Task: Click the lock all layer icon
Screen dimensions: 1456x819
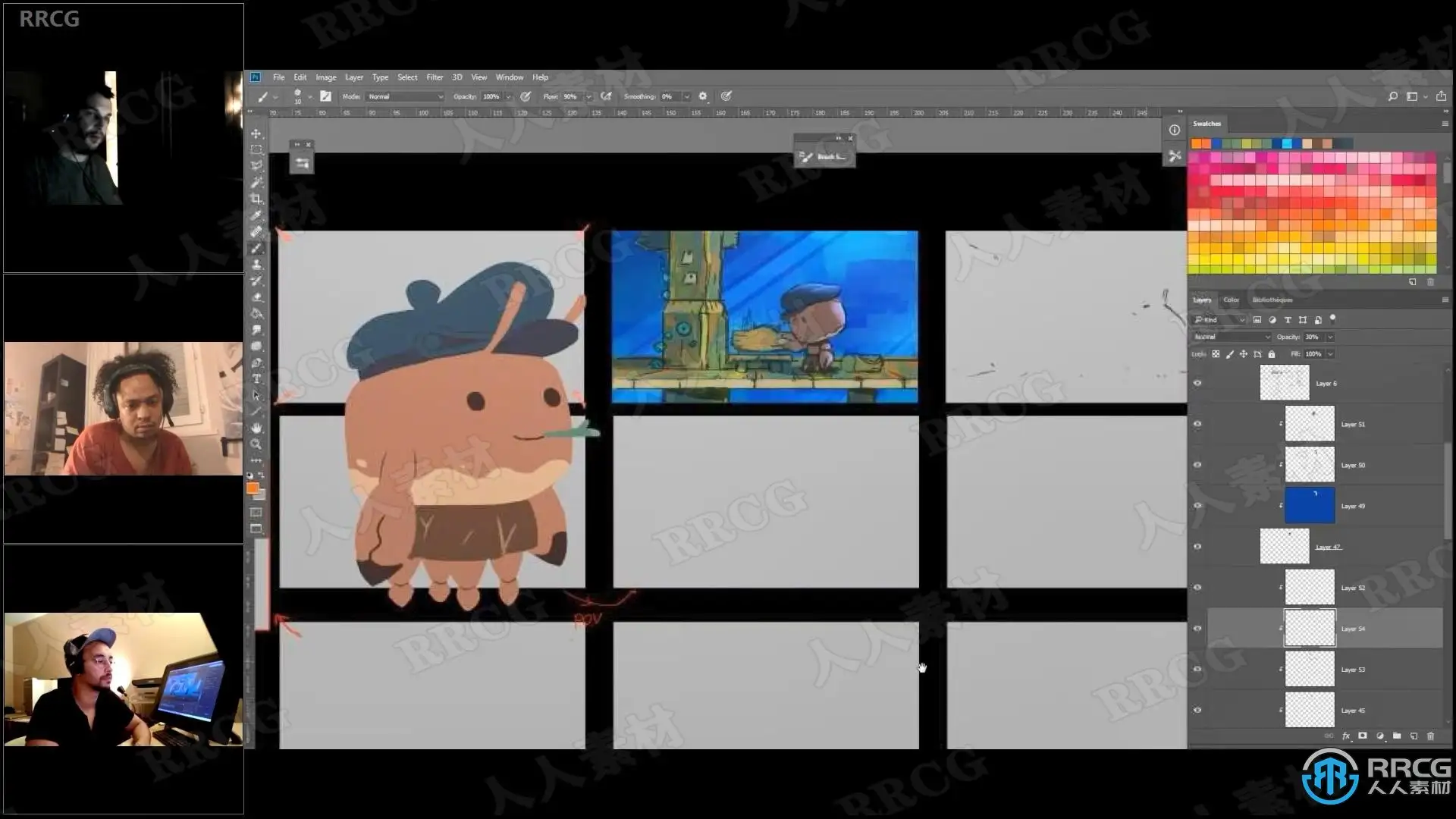Action: pos(1272,354)
